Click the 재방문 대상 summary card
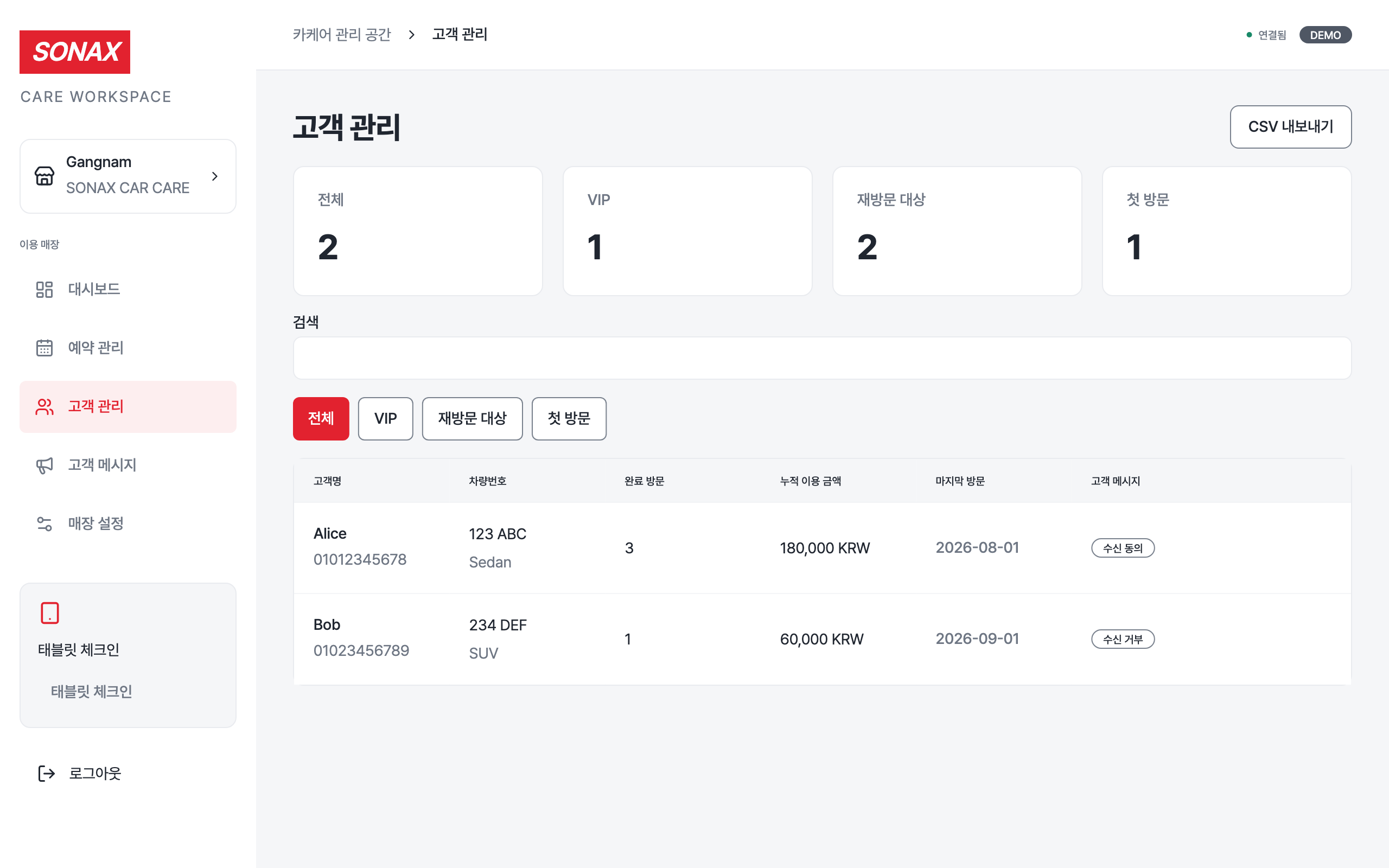Image resolution: width=1389 pixels, height=868 pixels. pyautogui.click(x=957, y=231)
